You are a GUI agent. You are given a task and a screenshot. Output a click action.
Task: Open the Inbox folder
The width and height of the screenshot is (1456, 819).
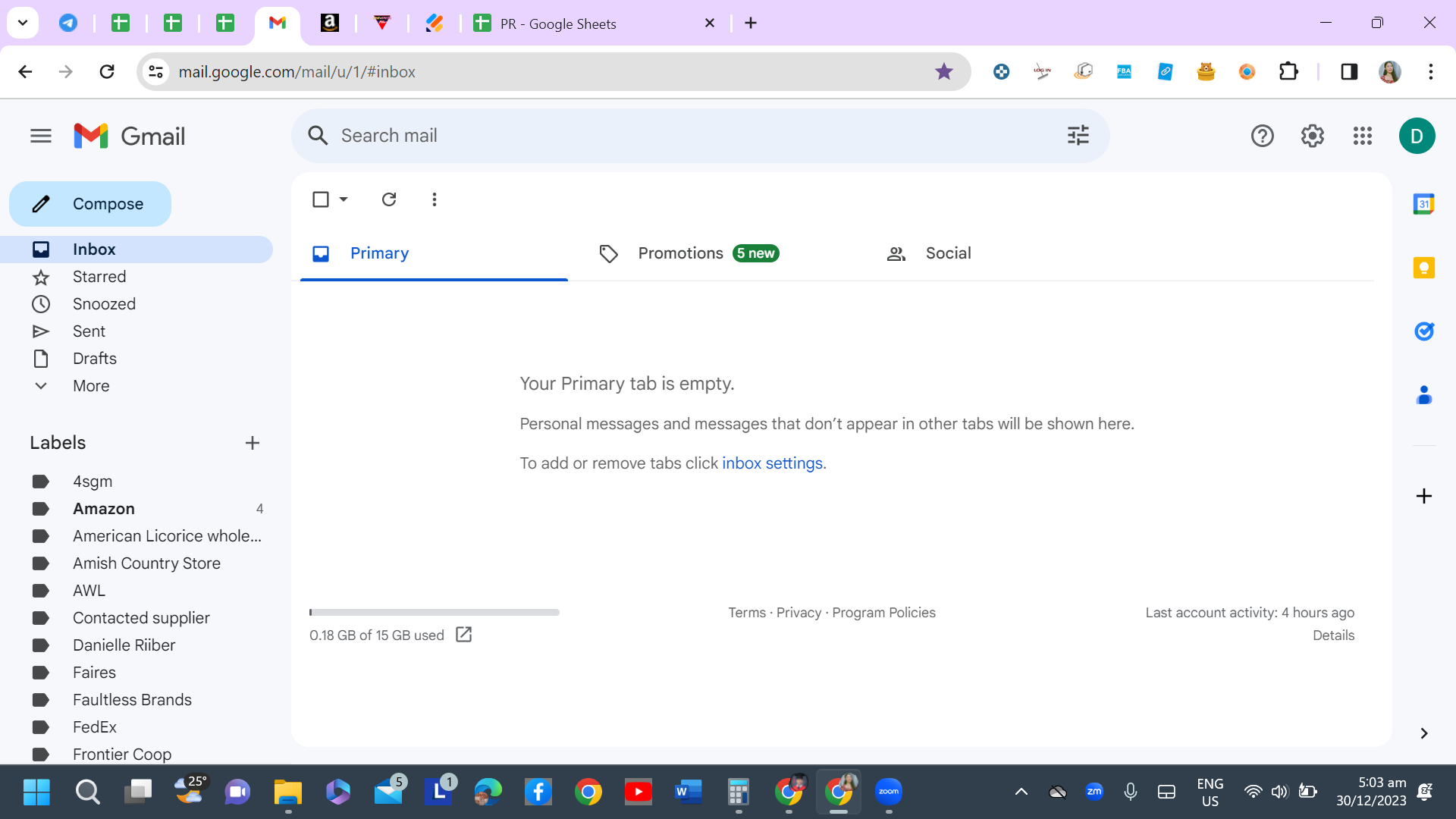(x=136, y=249)
